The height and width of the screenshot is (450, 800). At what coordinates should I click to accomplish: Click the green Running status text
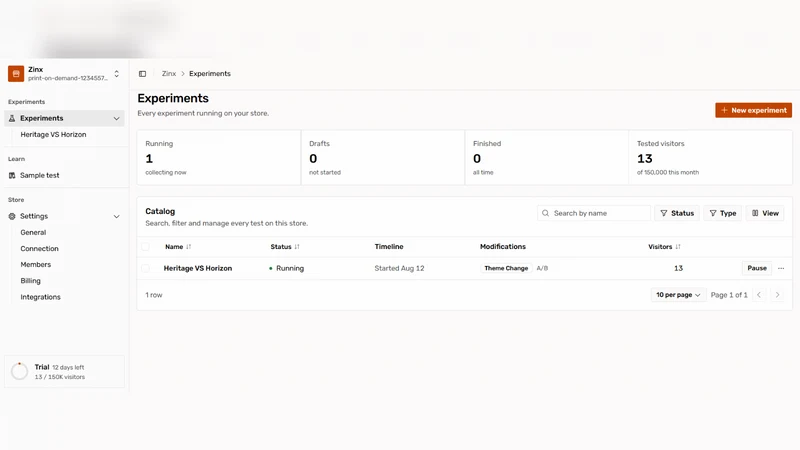coord(290,268)
